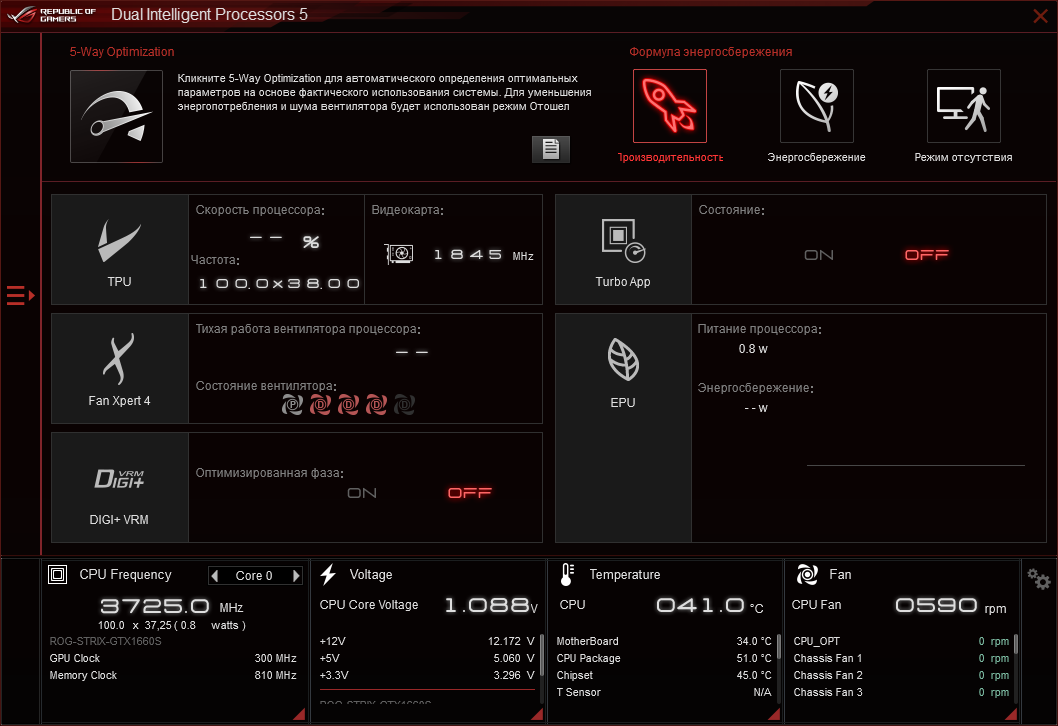The width and height of the screenshot is (1058, 726).
Task: Click the EPU CPU power 0.8 w value
Action: pos(753,349)
